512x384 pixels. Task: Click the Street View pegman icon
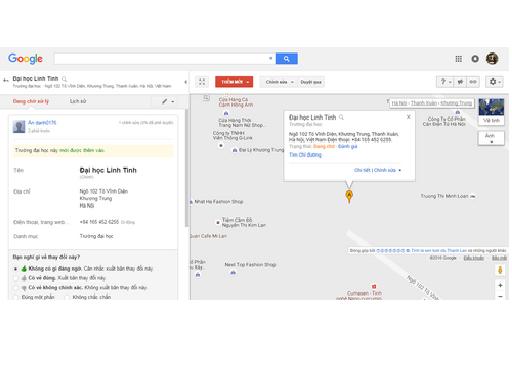[500, 270]
